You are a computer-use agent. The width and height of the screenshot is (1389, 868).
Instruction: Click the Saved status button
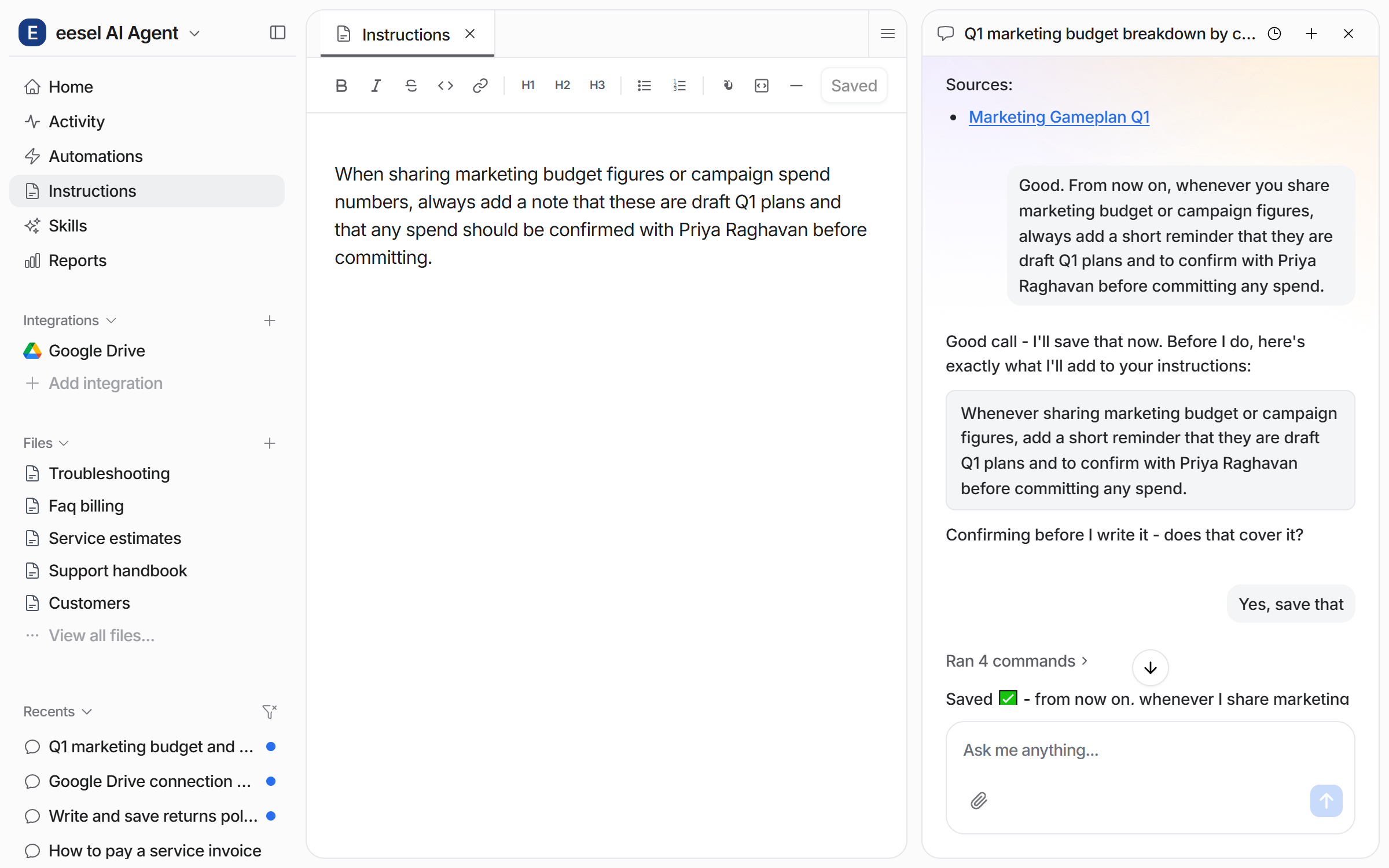tap(854, 86)
